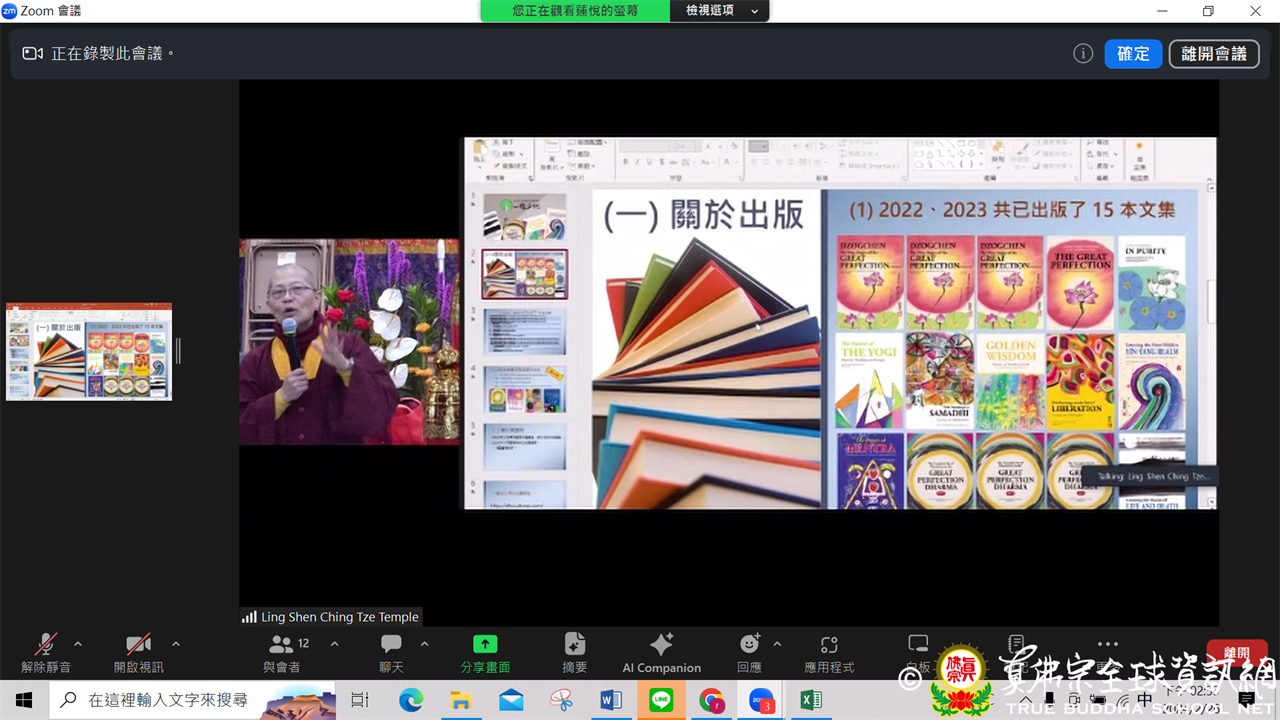The width and height of the screenshot is (1280, 720).
Task: Click the meeting info icon beside 確定
Action: [x=1083, y=54]
